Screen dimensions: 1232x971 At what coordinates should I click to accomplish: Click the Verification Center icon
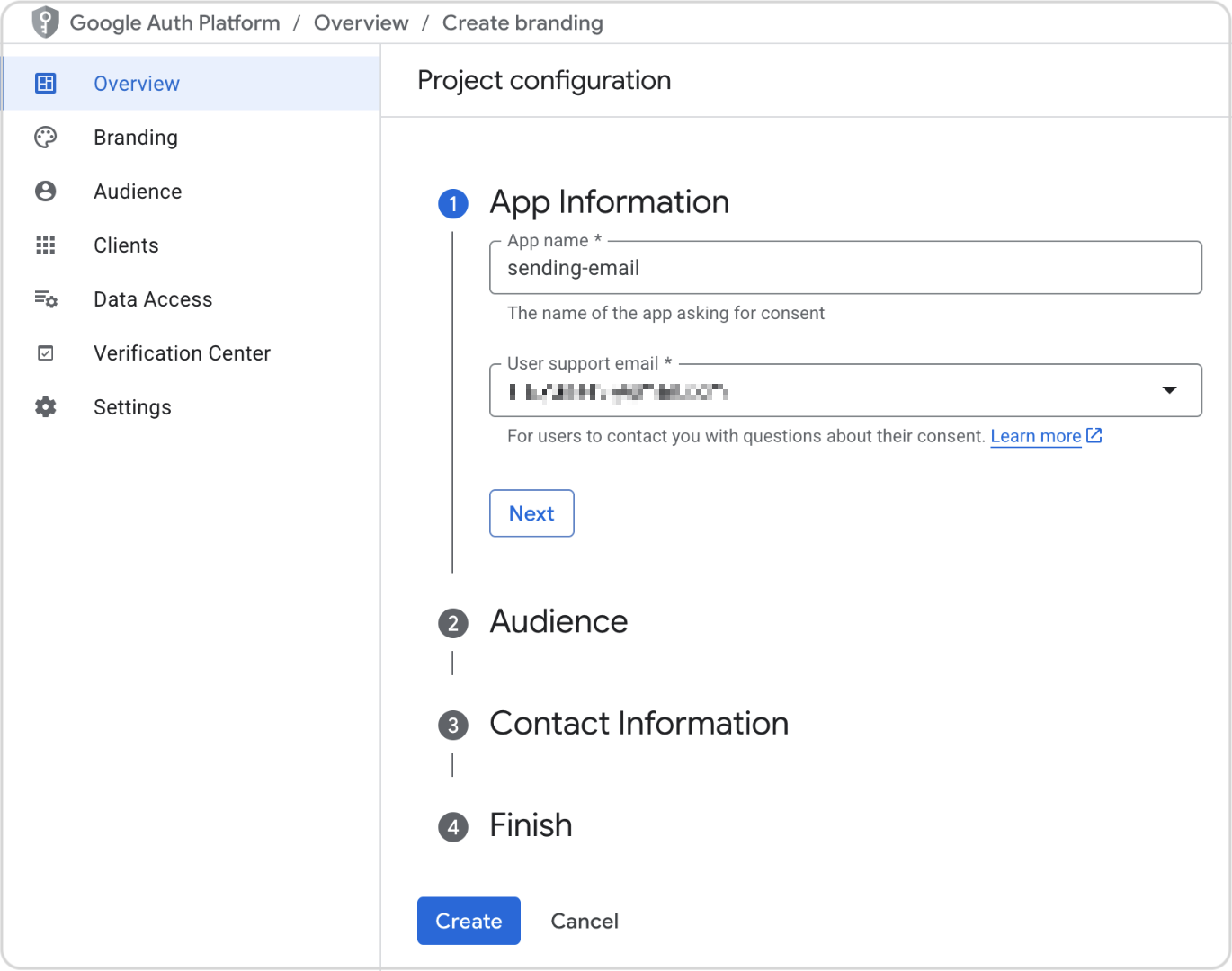tap(45, 352)
